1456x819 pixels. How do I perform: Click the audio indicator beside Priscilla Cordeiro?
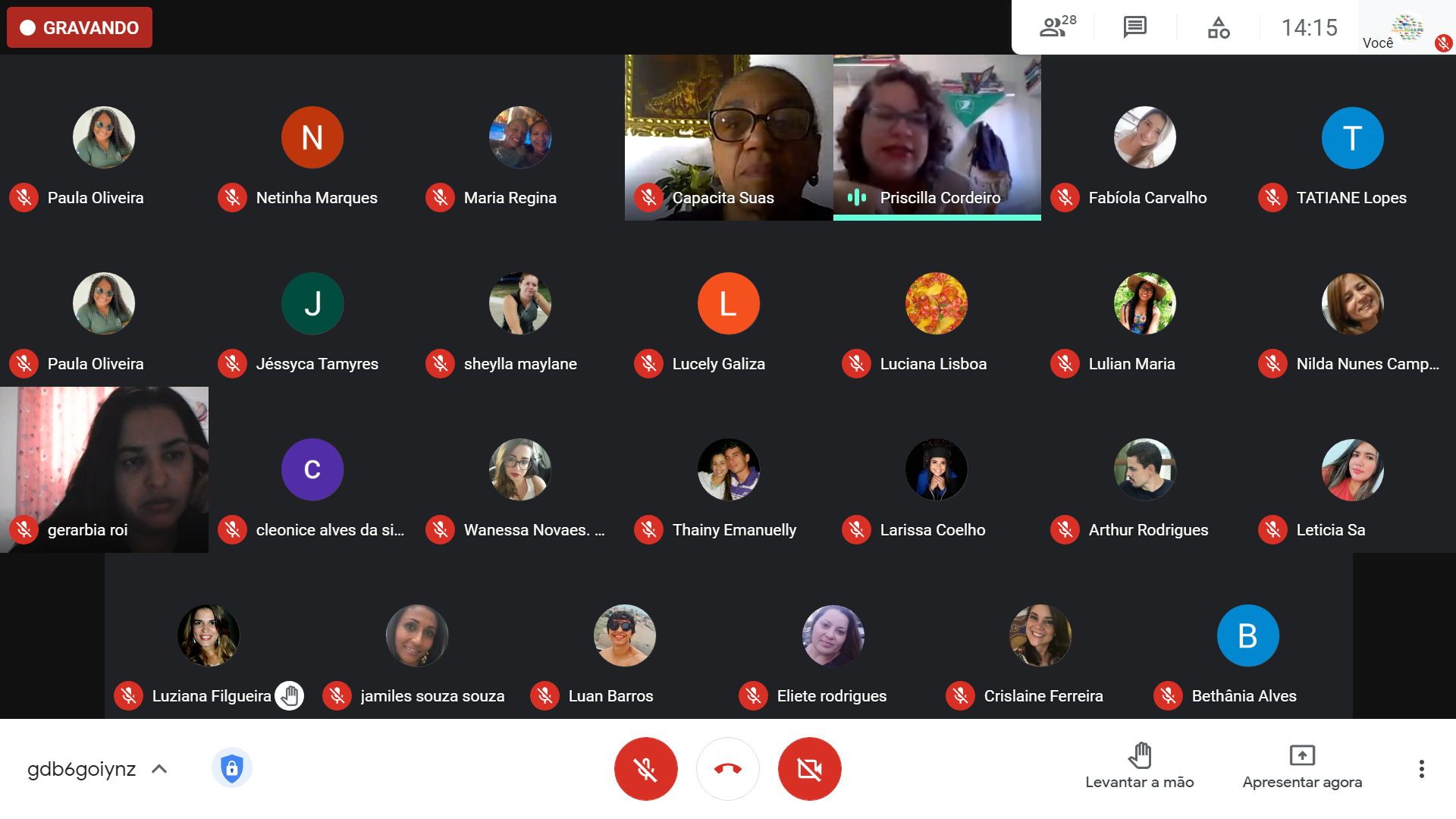pyautogui.click(x=856, y=198)
